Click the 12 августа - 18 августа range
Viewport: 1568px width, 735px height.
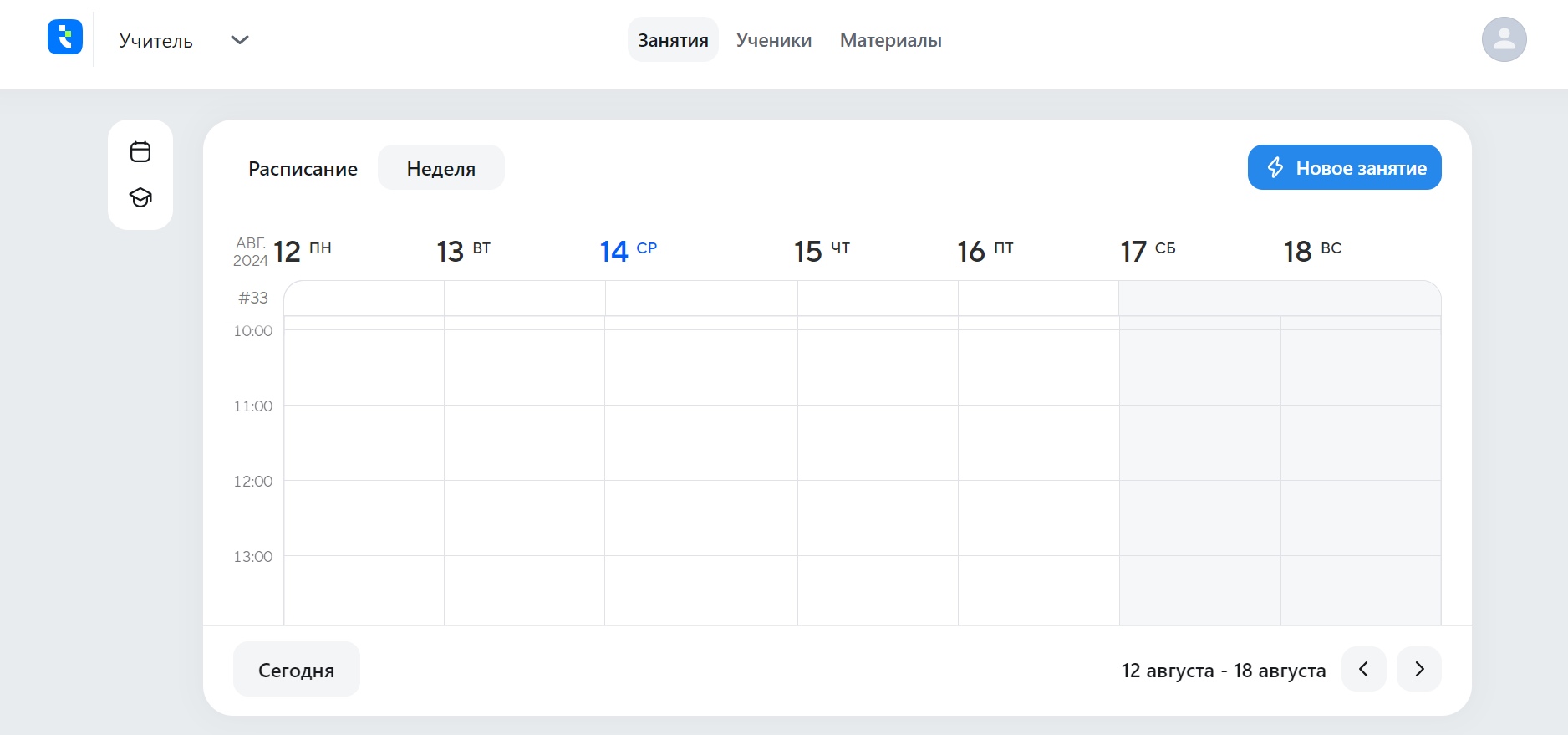[1224, 671]
